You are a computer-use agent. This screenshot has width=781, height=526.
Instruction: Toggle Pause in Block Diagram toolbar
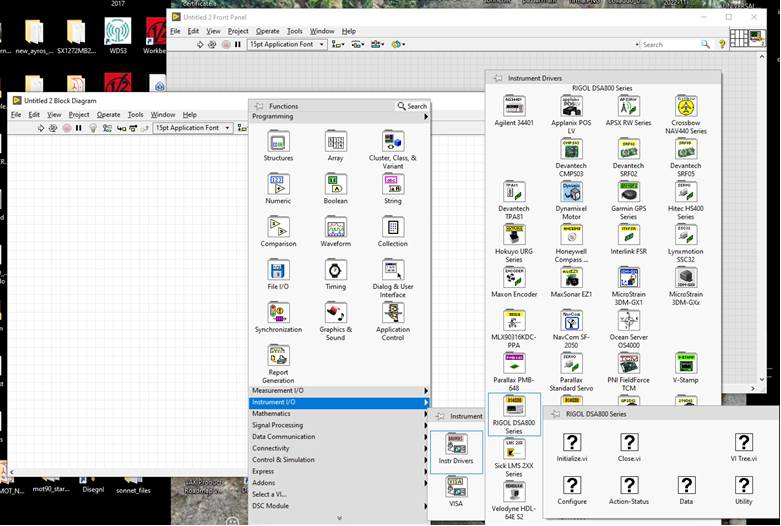[x=79, y=128]
